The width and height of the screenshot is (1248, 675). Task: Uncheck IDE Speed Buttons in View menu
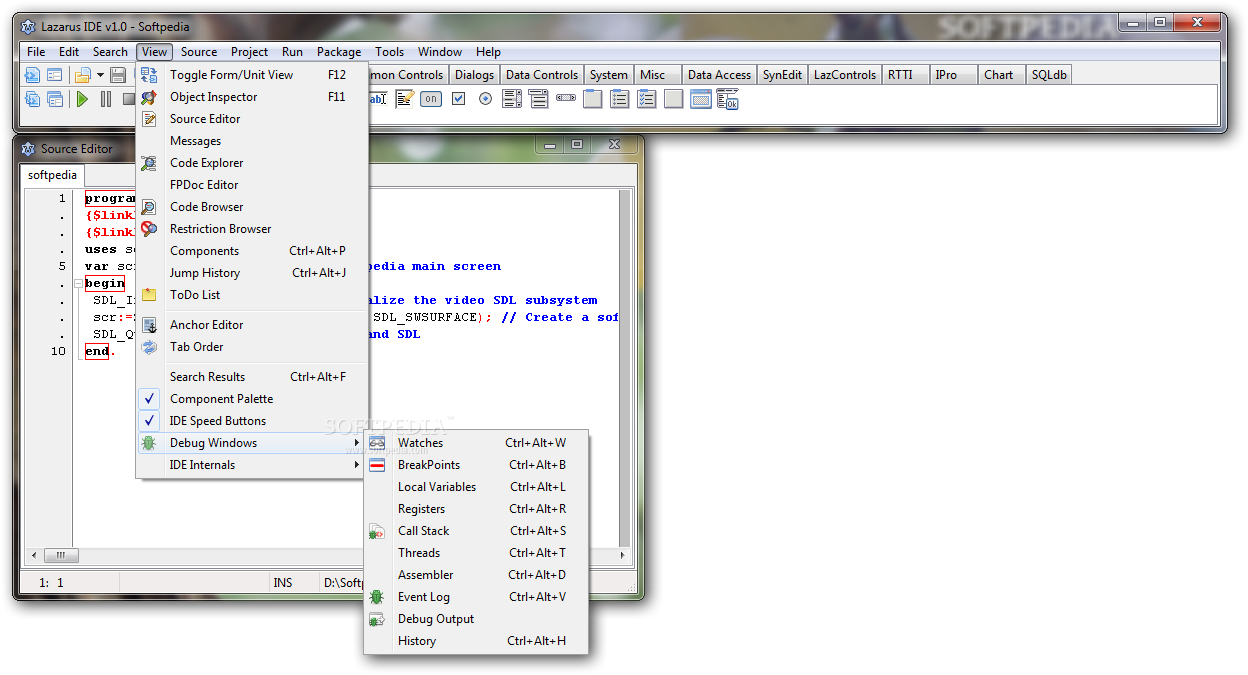click(252, 421)
